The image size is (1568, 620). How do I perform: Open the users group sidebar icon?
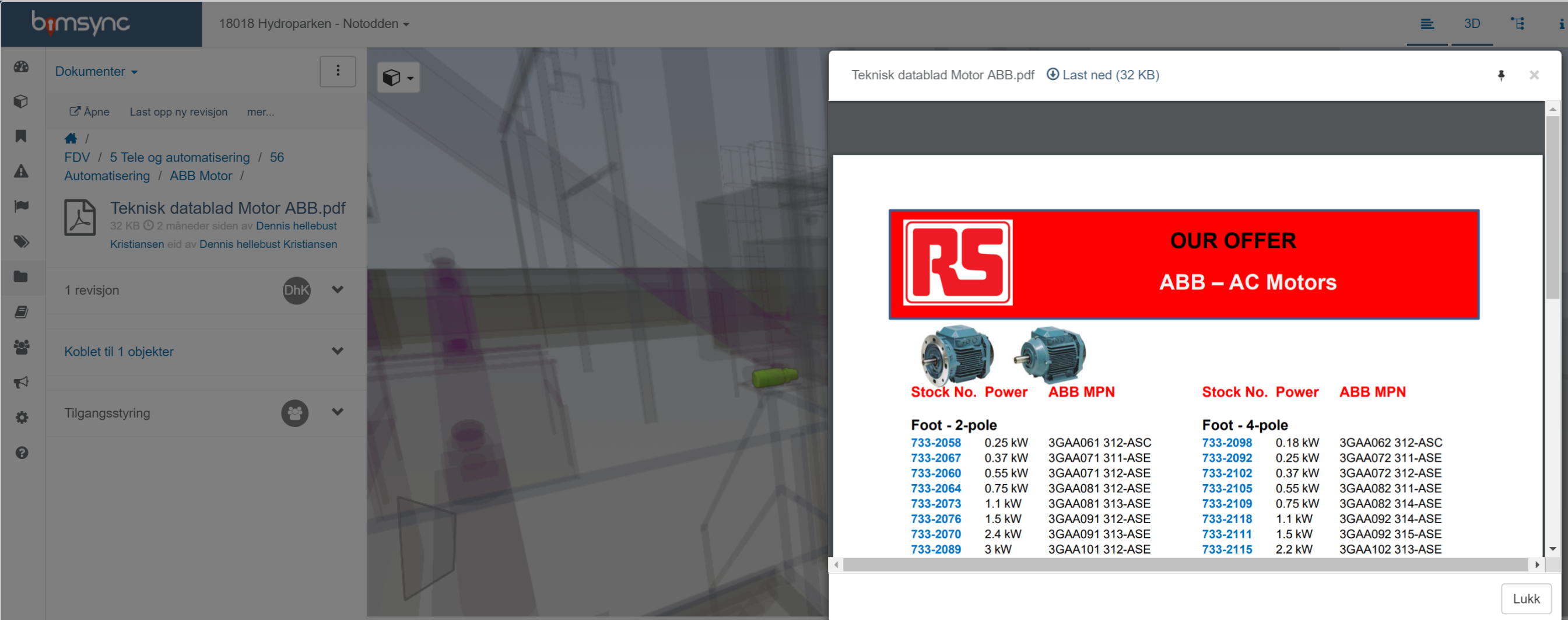pyautogui.click(x=22, y=347)
